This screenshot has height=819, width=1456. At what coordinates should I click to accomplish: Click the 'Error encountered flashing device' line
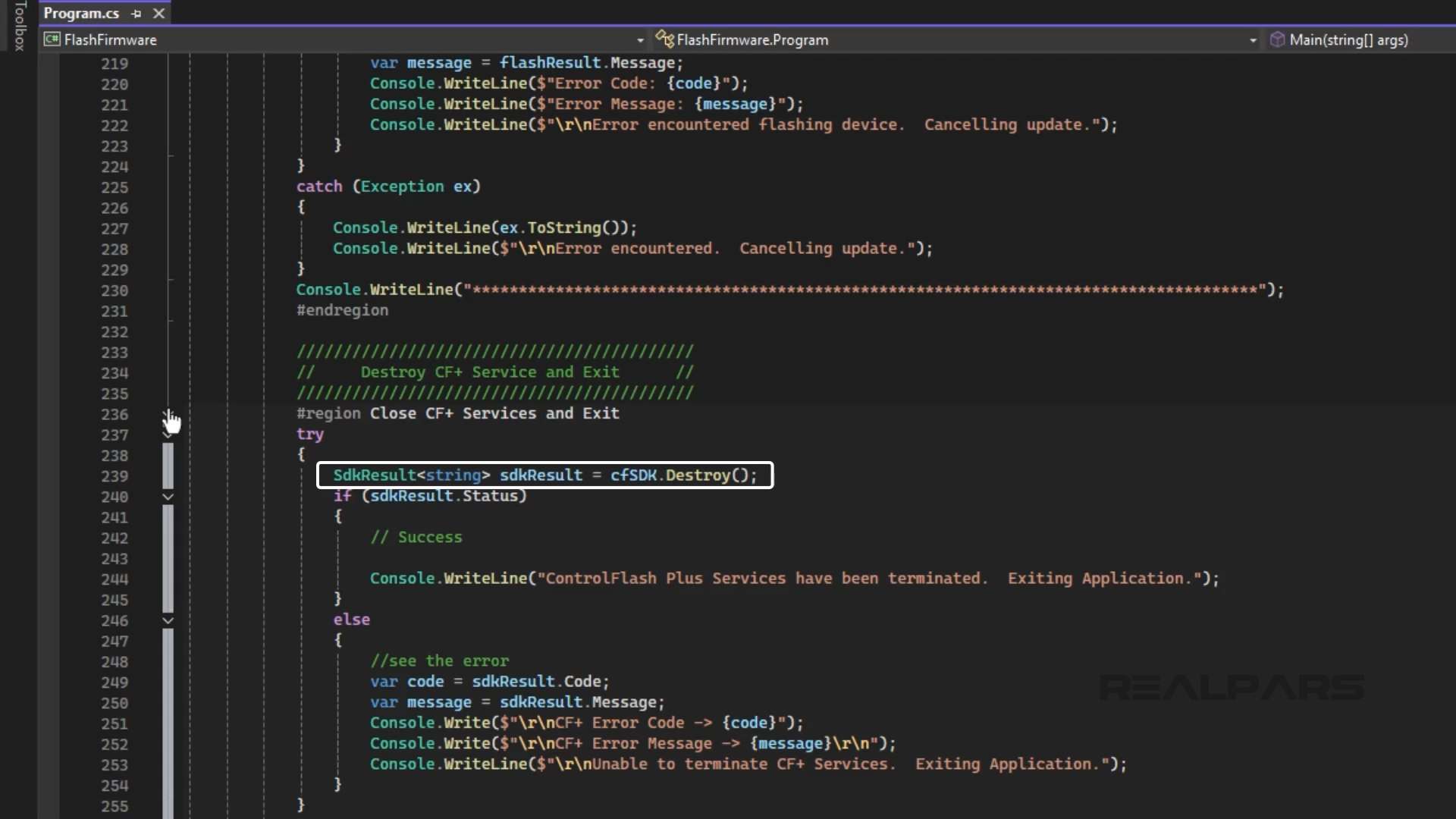743,124
